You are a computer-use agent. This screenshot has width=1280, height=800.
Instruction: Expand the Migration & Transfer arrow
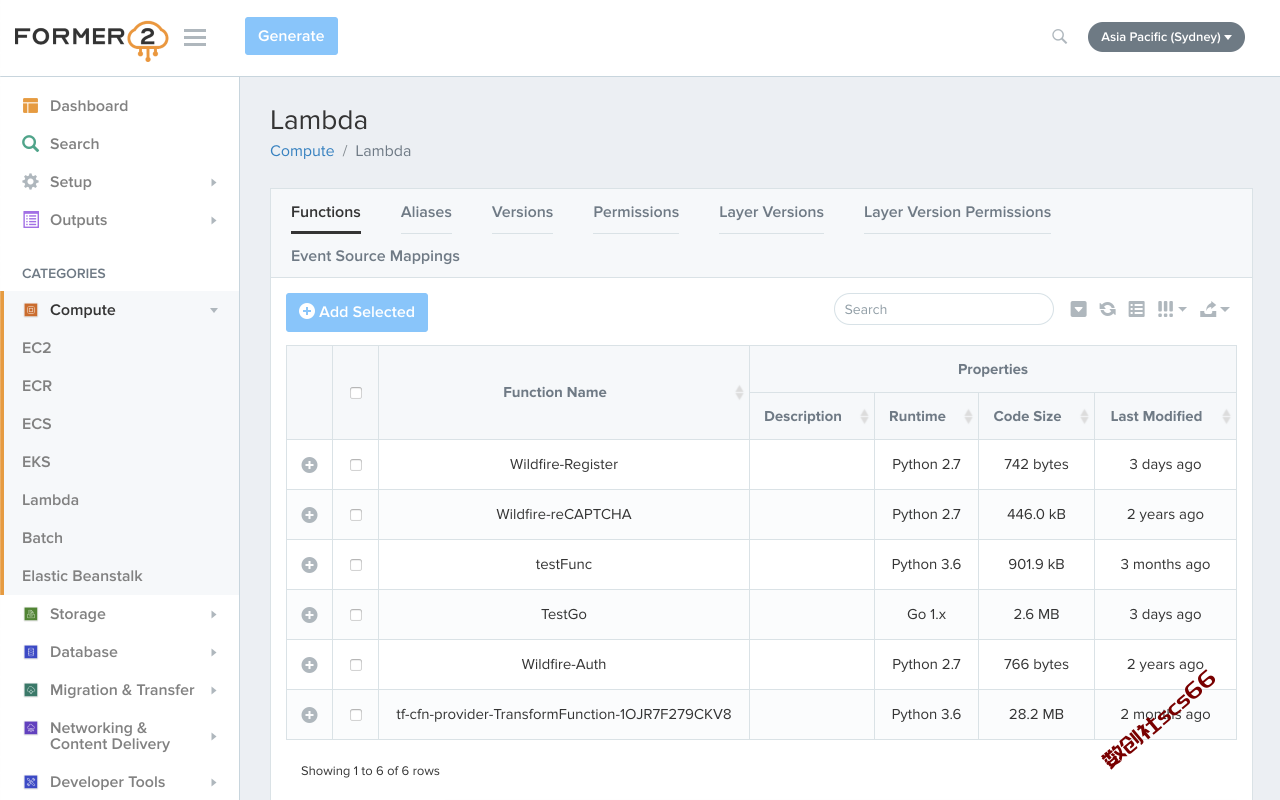213,690
